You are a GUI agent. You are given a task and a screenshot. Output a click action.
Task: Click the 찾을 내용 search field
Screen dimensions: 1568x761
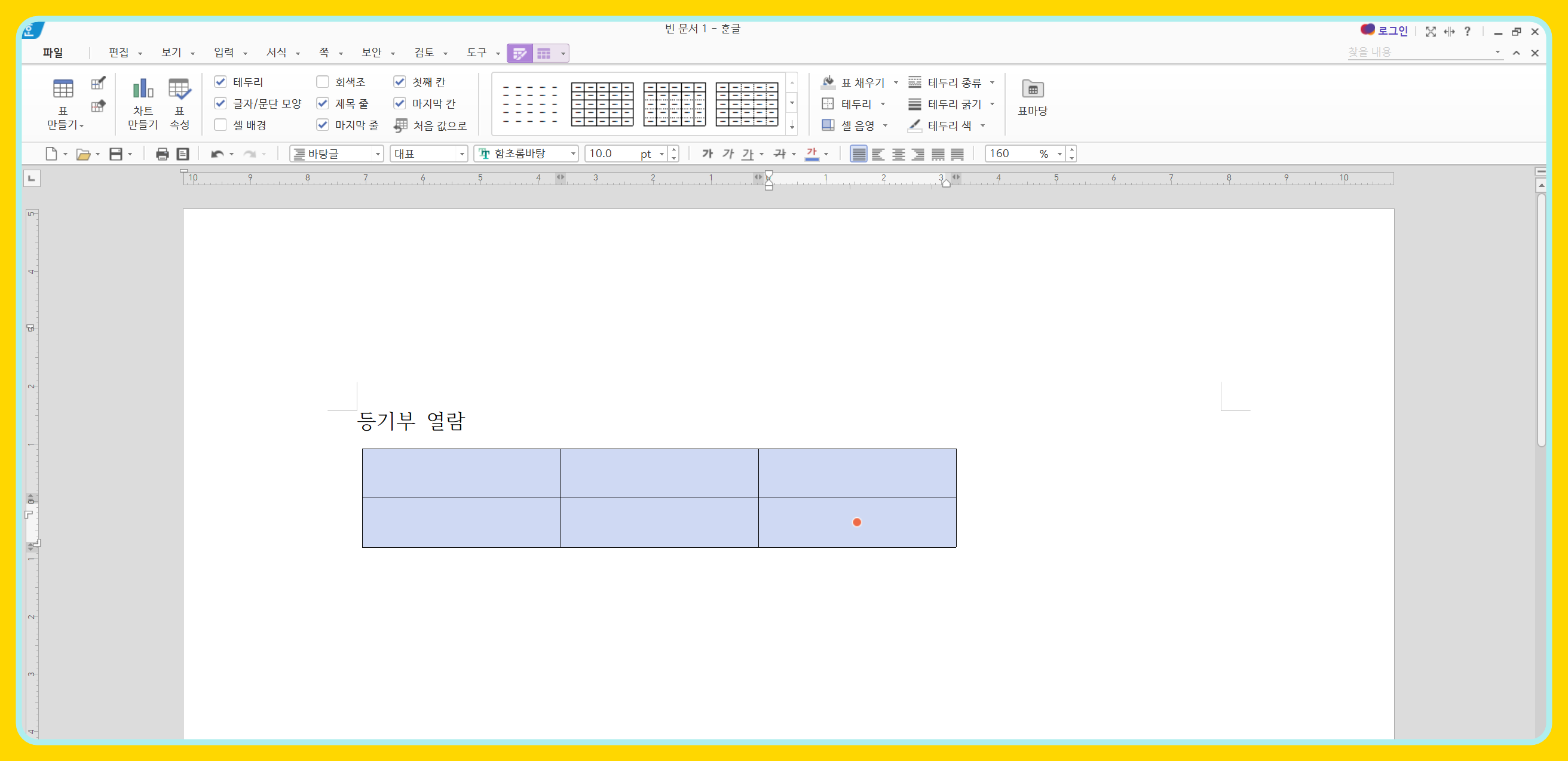coord(1418,53)
